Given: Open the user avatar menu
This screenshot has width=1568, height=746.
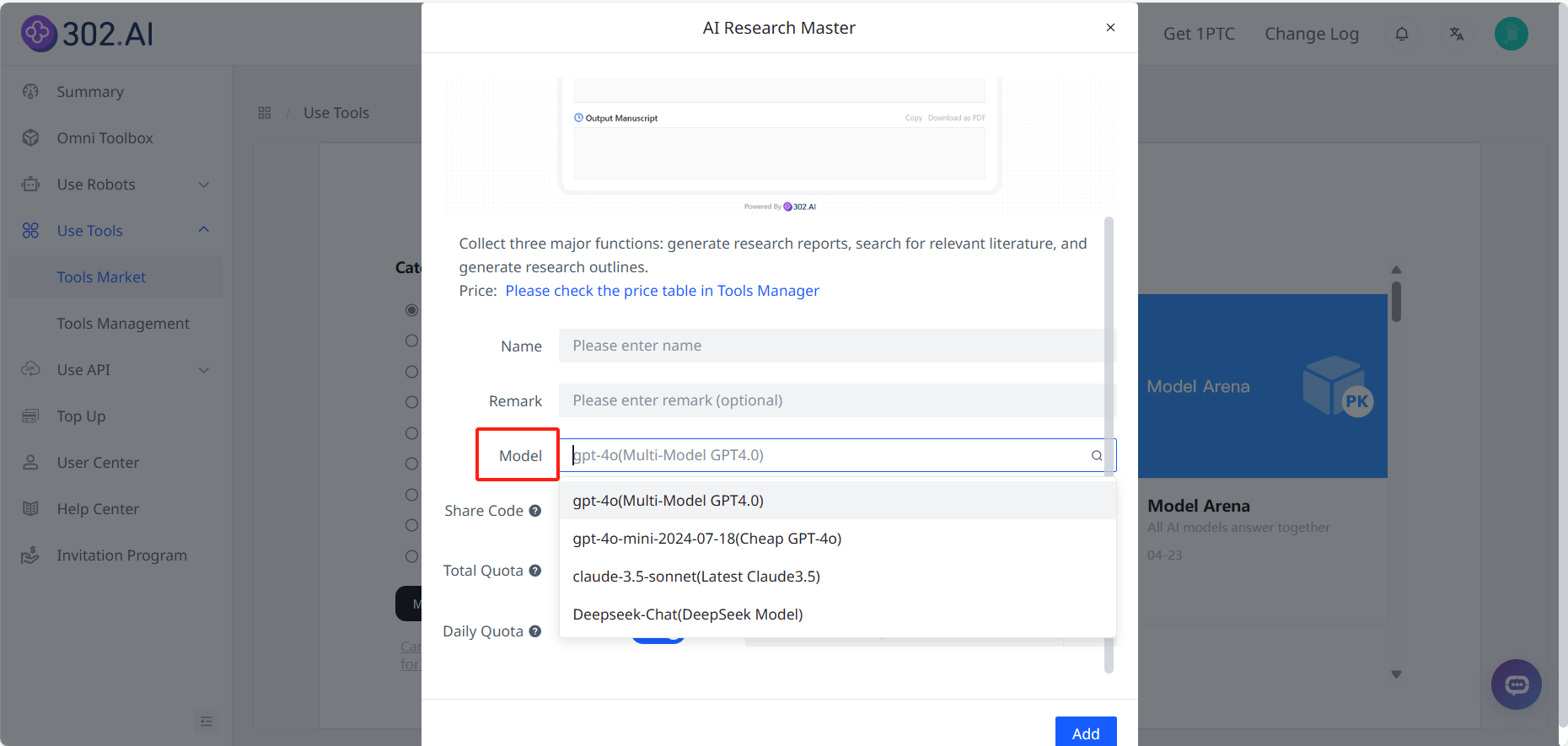Looking at the screenshot, I should pyautogui.click(x=1512, y=34).
